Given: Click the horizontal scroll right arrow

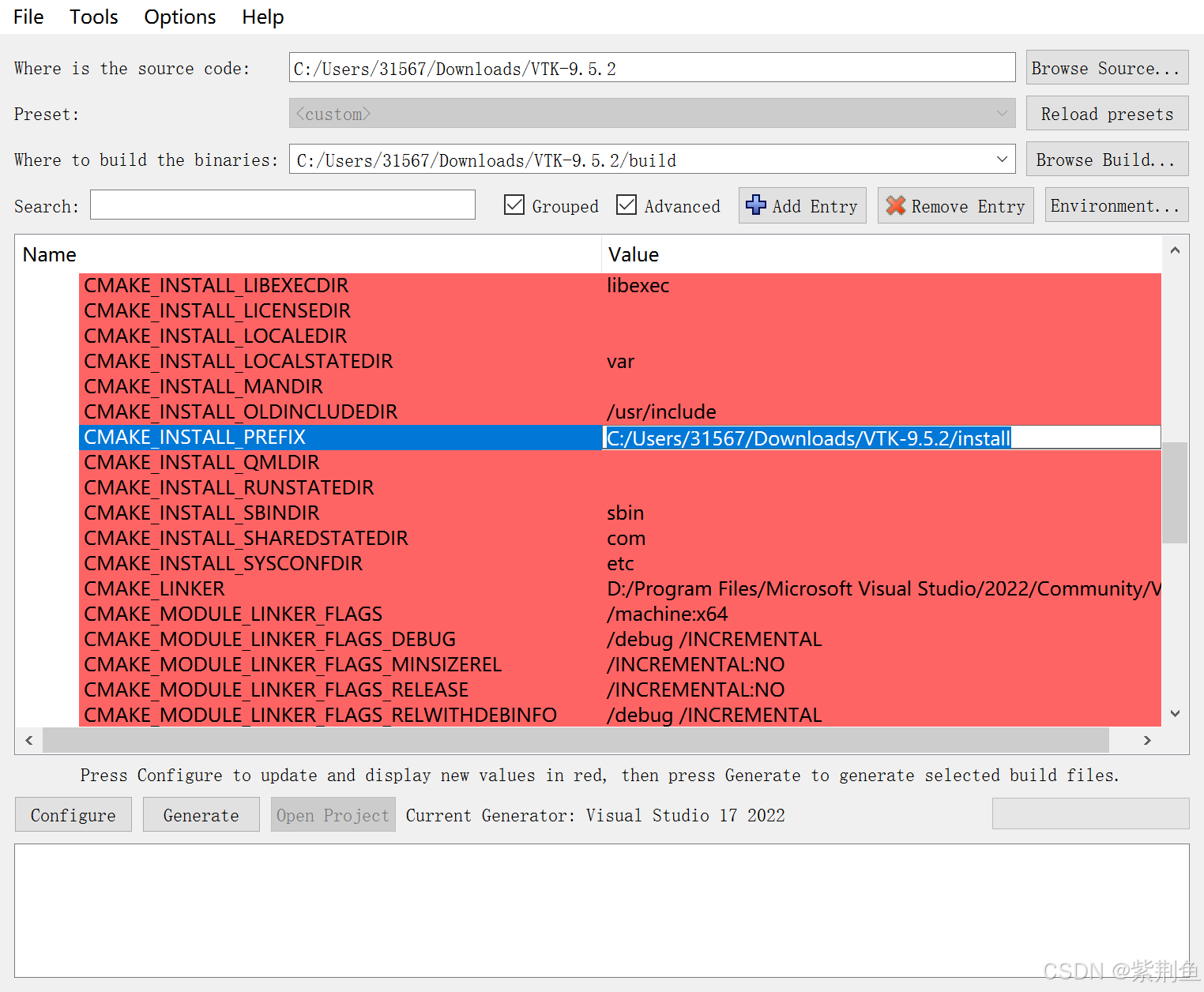Looking at the screenshot, I should click(x=1147, y=740).
